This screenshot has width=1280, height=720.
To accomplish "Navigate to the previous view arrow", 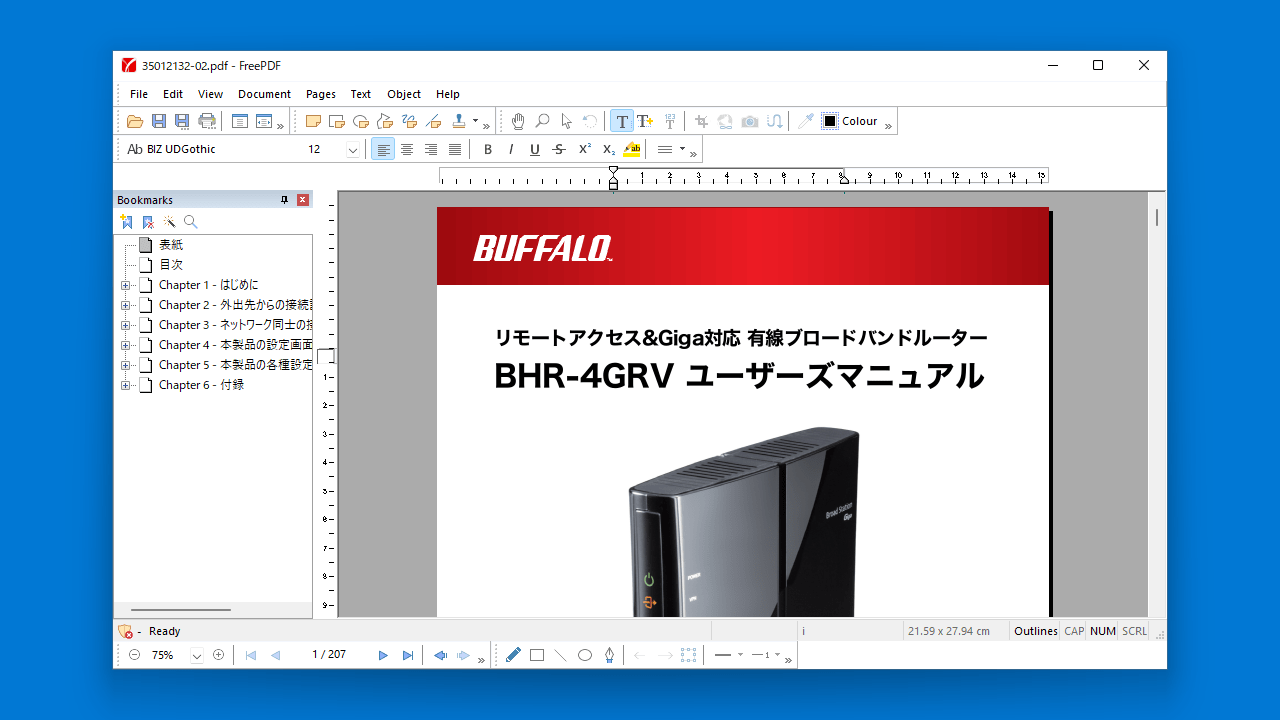I will tap(440, 655).
